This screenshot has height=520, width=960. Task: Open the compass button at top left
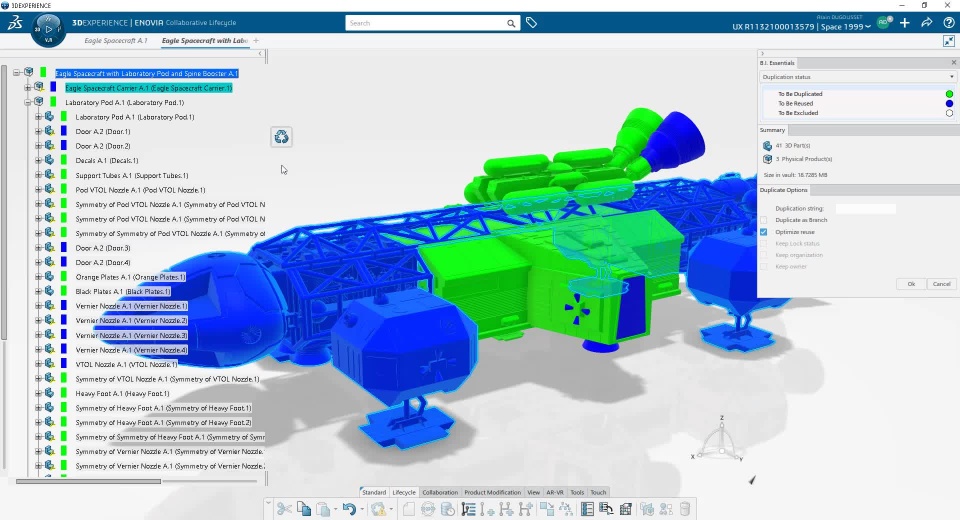pyautogui.click(x=48, y=29)
